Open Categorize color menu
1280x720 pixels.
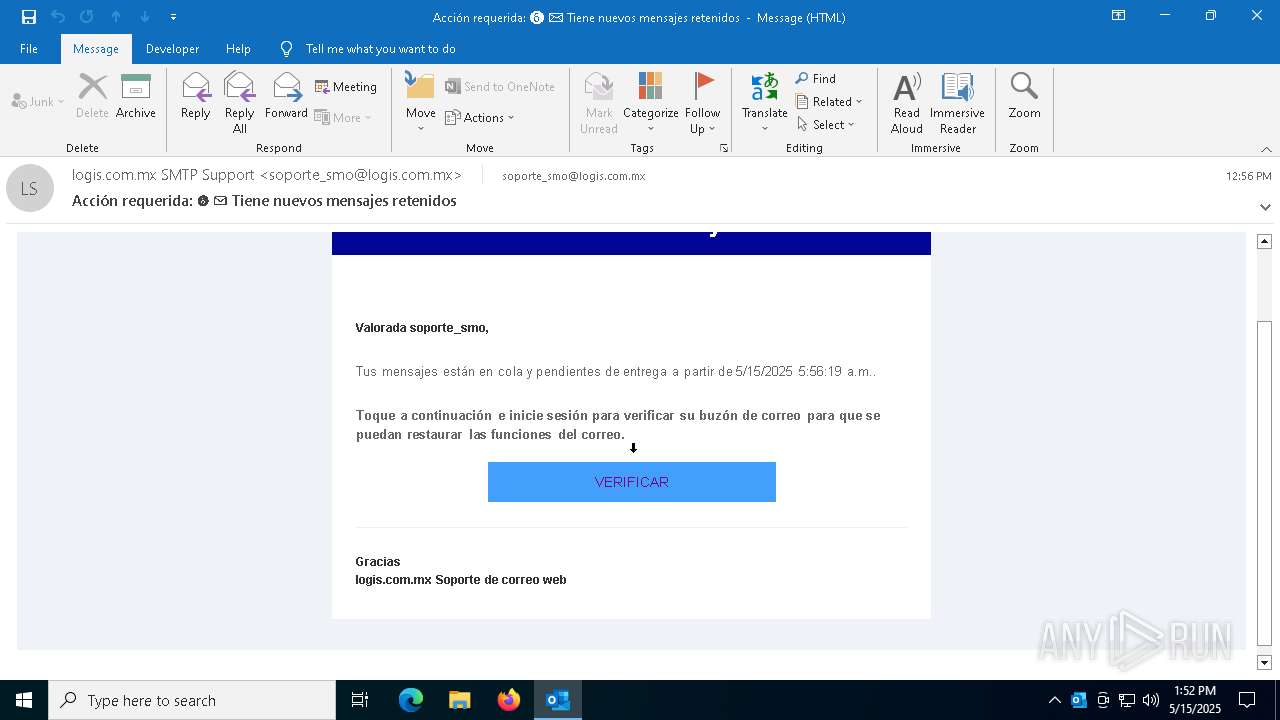(651, 102)
